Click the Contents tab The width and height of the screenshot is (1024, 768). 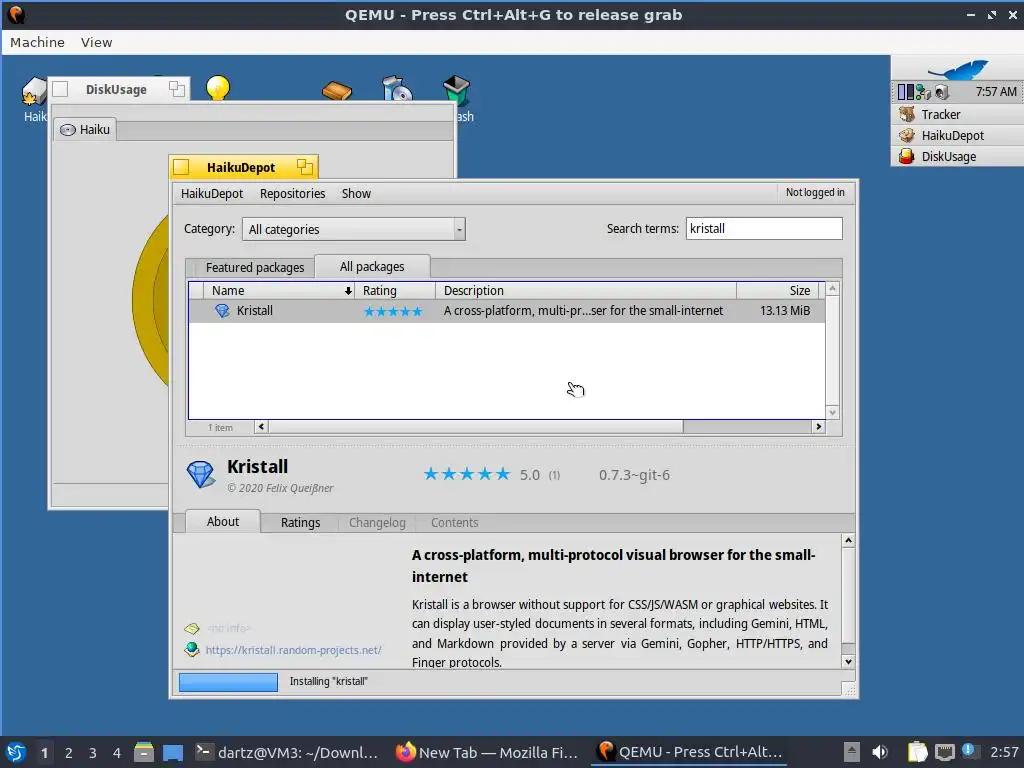[x=455, y=522]
